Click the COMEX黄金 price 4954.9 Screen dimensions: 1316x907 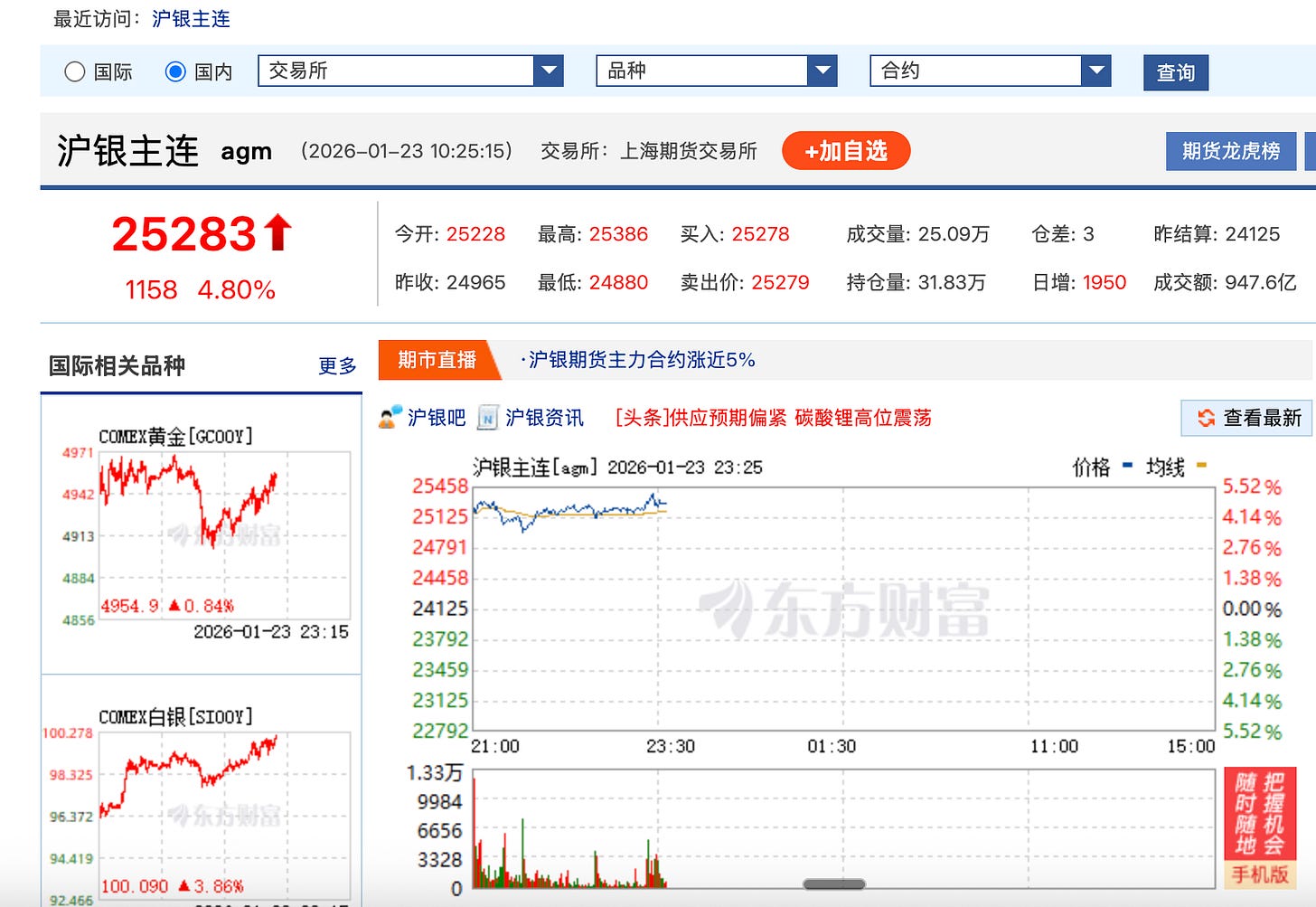coord(129,606)
